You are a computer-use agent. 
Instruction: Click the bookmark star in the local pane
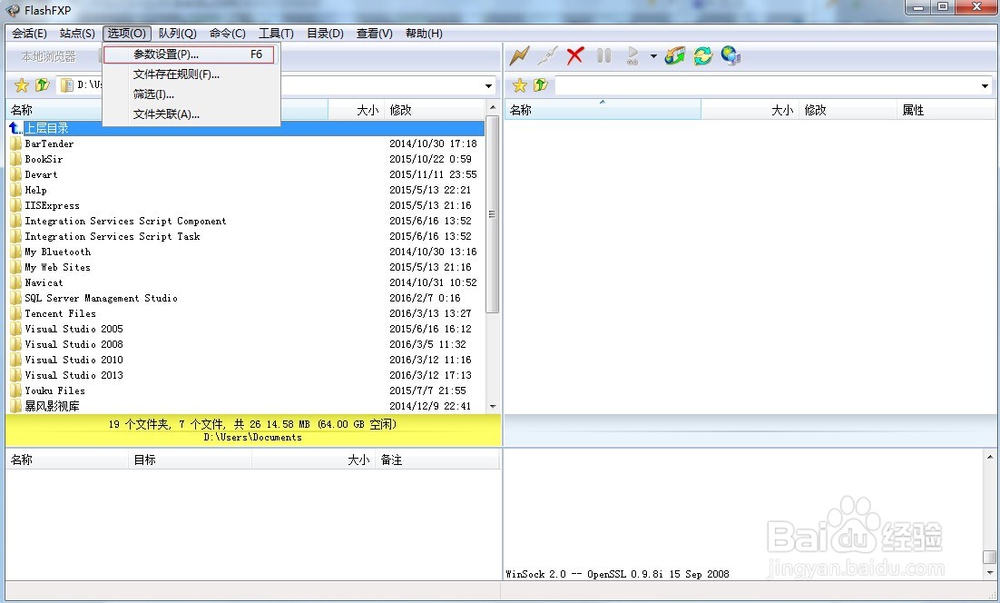[x=22, y=85]
